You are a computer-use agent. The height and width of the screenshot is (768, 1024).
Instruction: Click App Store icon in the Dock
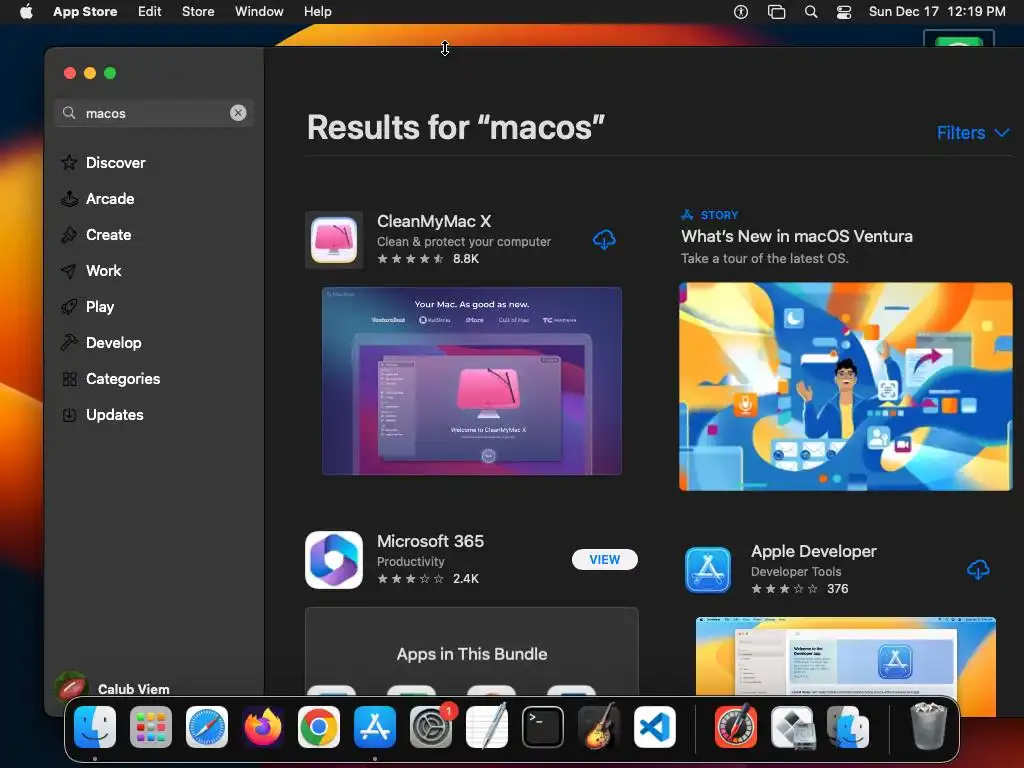(375, 727)
